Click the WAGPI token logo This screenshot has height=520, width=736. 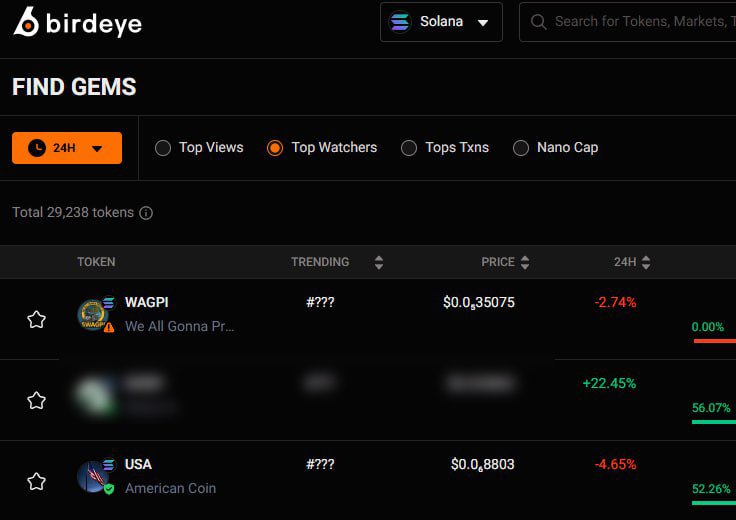tap(92, 315)
